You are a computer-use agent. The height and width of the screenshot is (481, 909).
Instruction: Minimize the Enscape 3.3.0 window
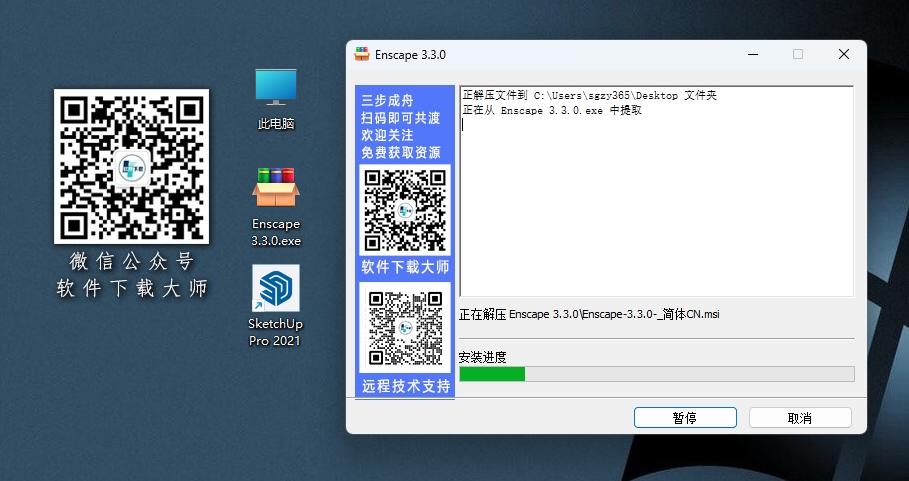point(753,54)
